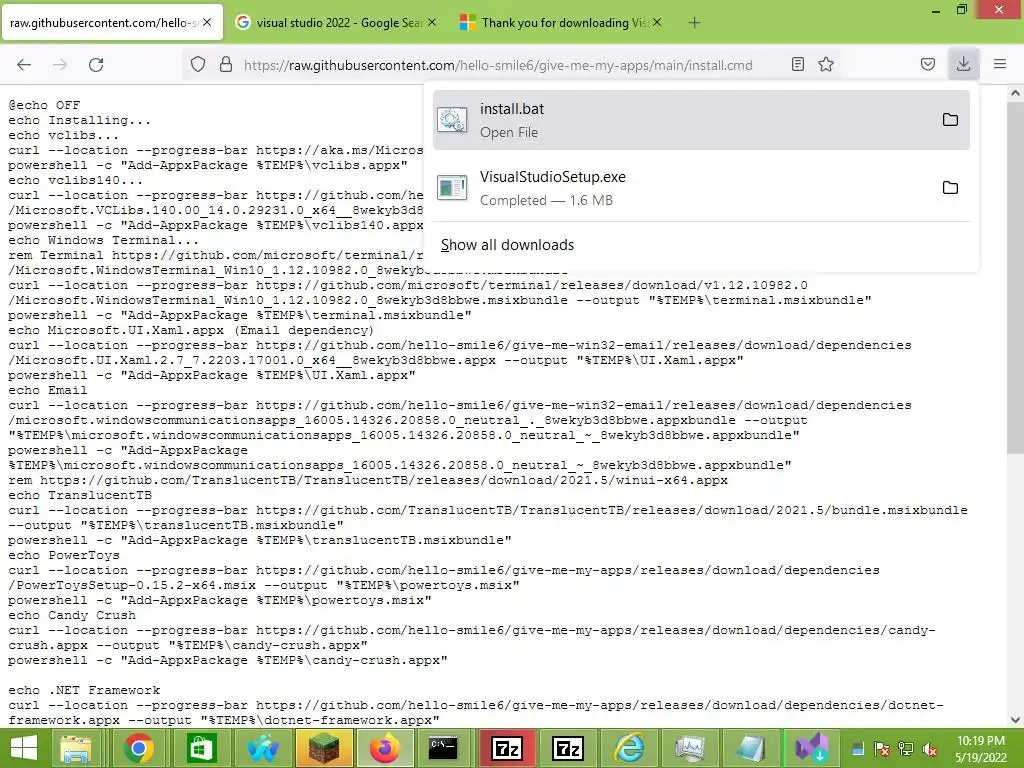The width and height of the screenshot is (1024, 768).
Task: Open Firefox application menu
Action: point(1000,64)
